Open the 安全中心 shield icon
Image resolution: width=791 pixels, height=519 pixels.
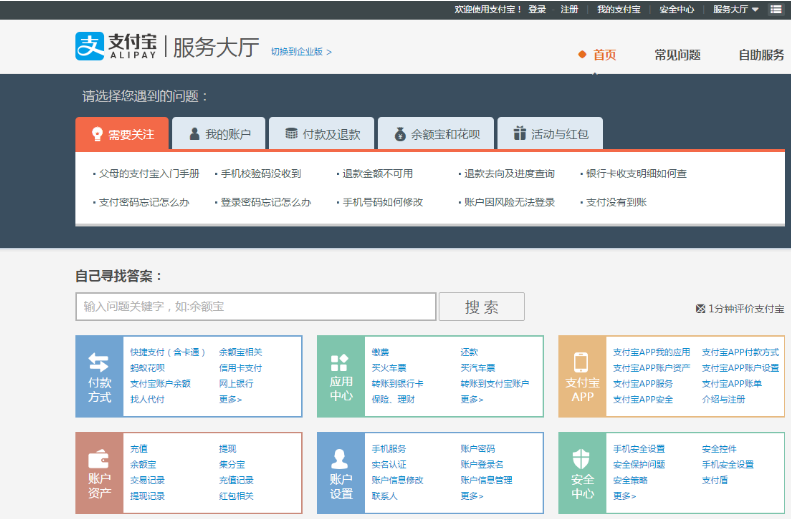click(582, 460)
